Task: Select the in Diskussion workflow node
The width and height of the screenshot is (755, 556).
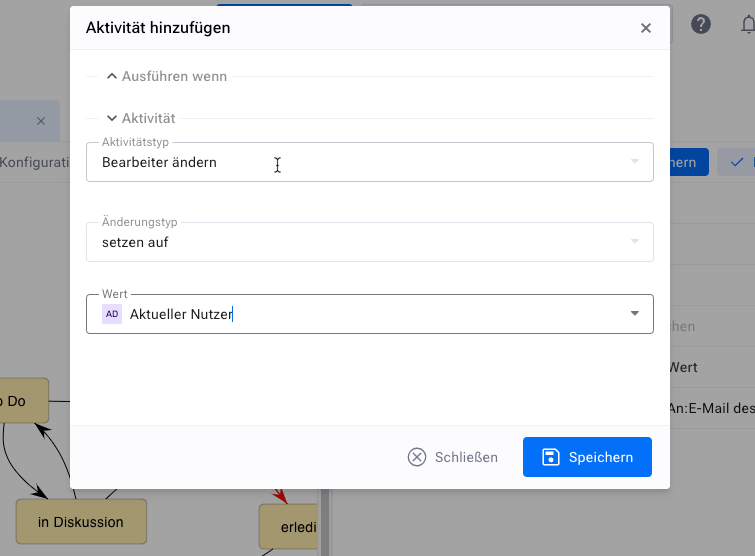Action: [81, 521]
